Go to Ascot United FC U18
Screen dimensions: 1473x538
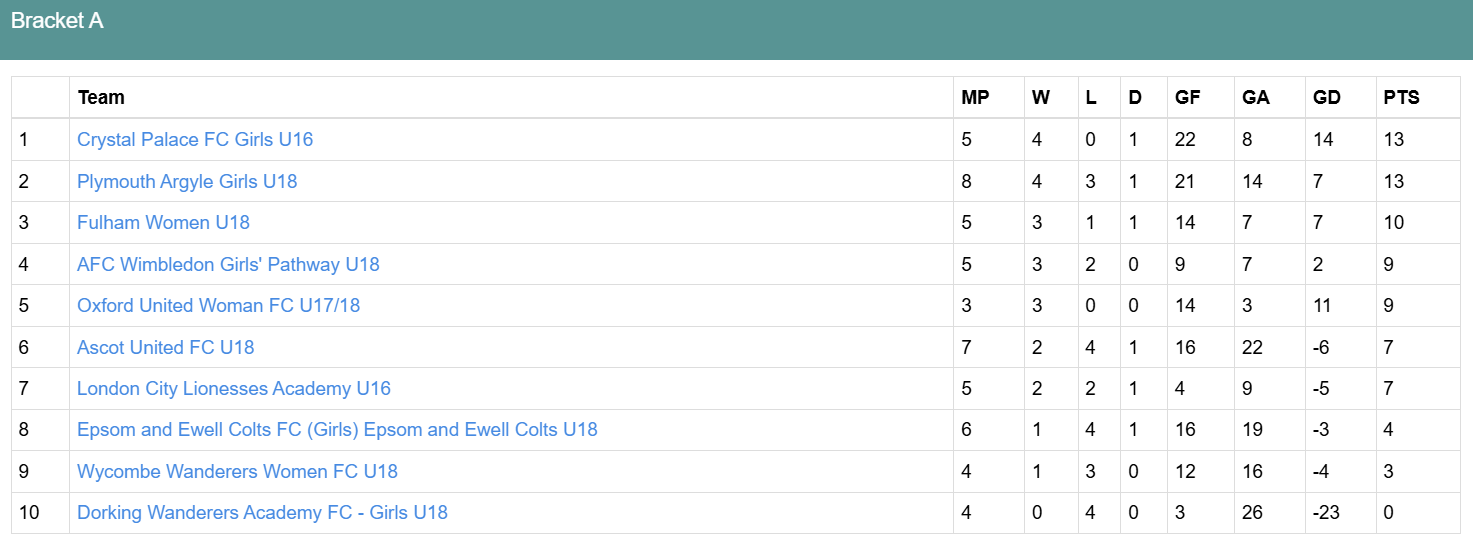(x=165, y=347)
